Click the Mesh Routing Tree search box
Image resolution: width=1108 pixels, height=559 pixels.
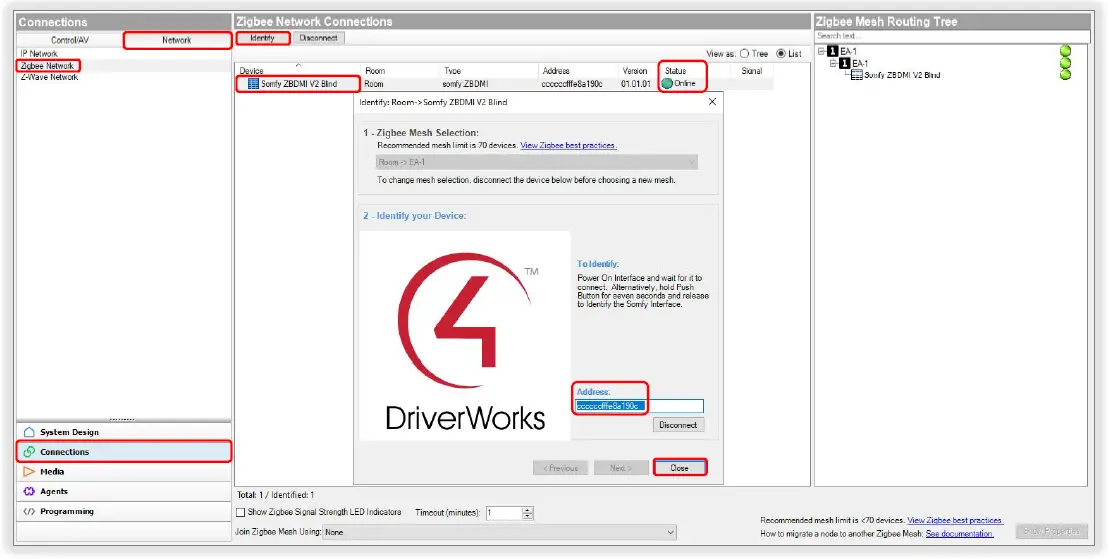(951, 35)
